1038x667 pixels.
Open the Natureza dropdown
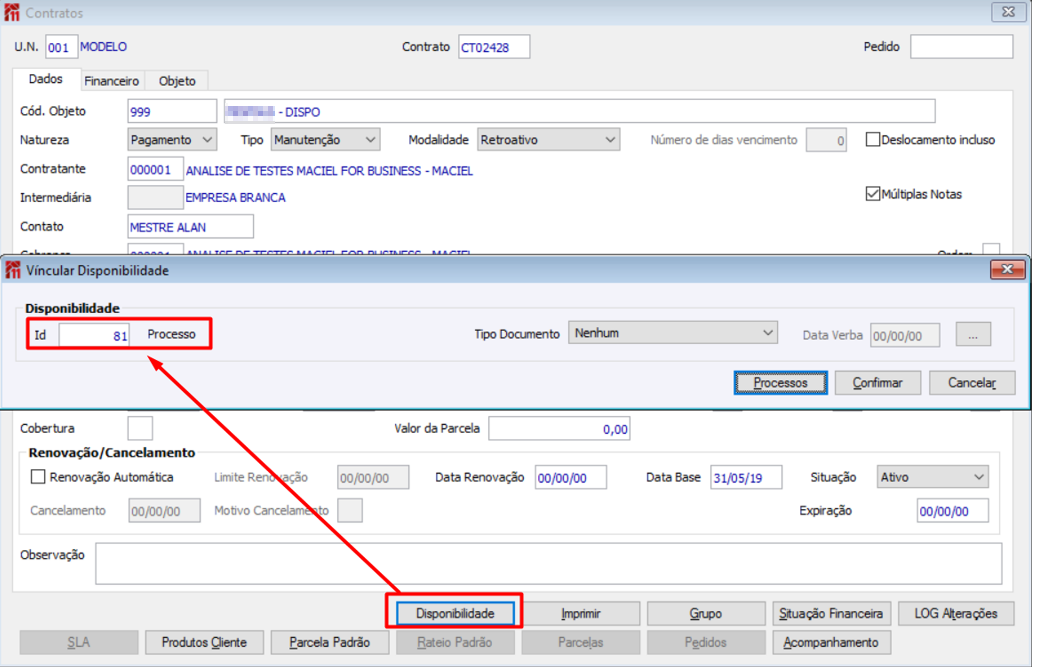[x=172, y=140]
